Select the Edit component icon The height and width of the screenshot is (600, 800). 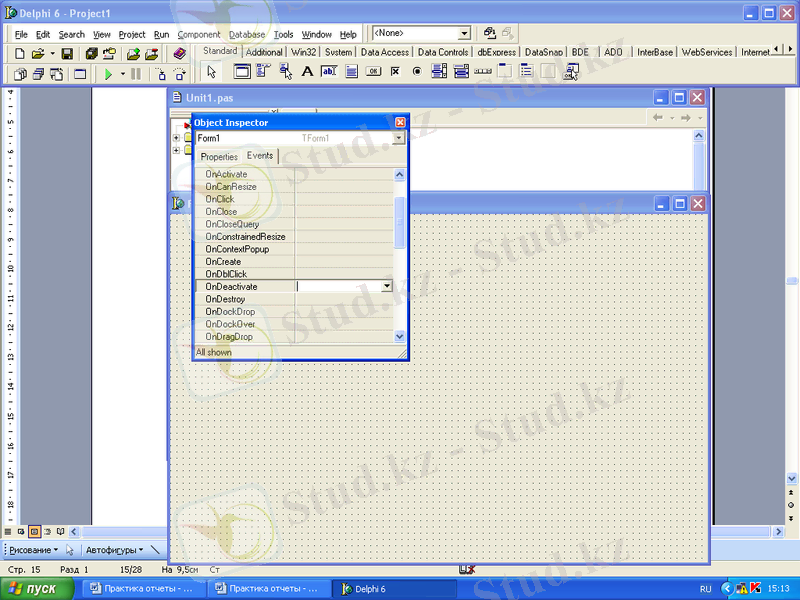tap(329, 72)
